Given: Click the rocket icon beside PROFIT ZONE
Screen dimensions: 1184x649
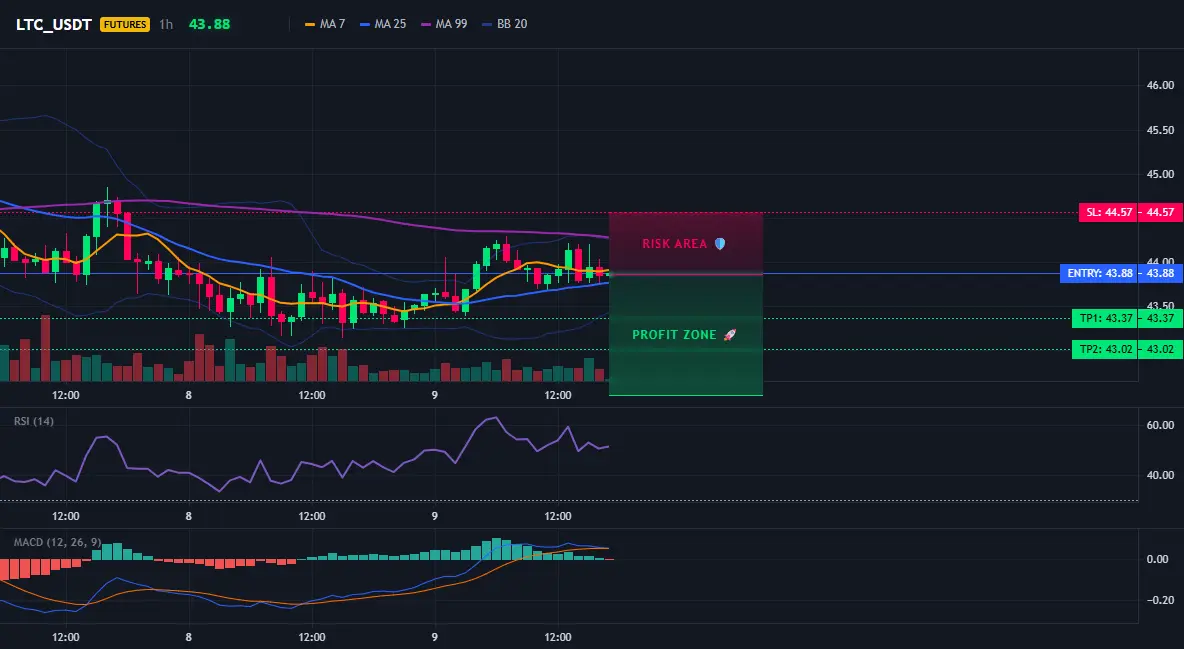Looking at the screenshot, I should click(729, 335).
